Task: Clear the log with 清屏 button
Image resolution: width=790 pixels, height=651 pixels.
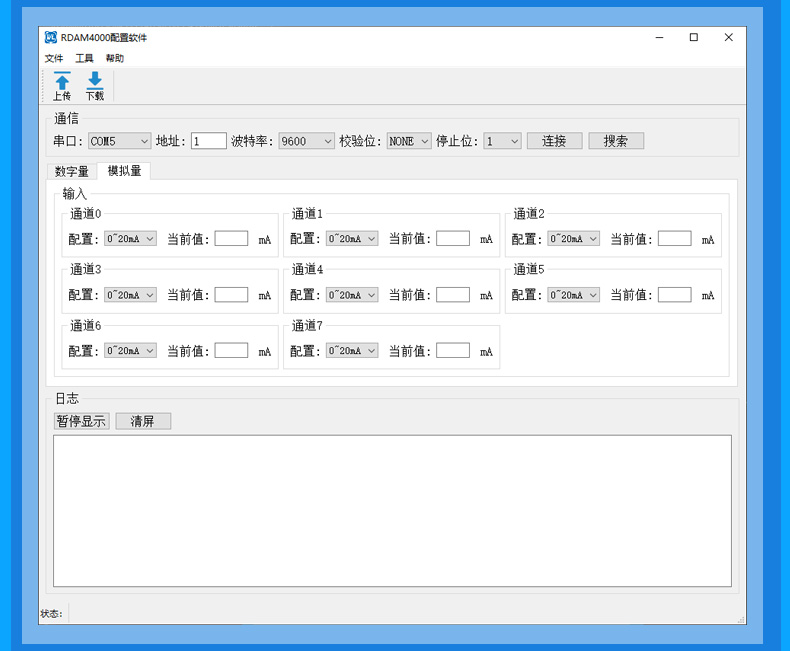Action: [143, 421]
